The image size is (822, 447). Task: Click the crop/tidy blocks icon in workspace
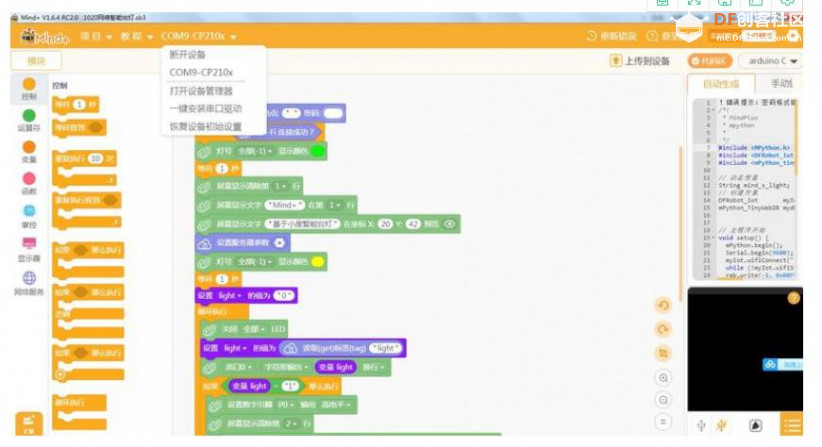(663, 353)
